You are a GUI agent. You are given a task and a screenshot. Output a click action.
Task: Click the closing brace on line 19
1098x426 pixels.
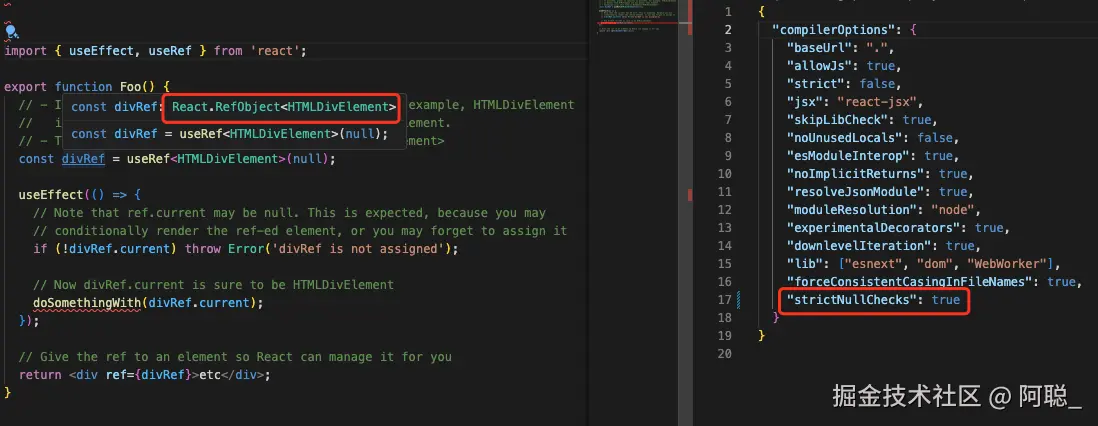pyautogui.click(x=761, y=336)
